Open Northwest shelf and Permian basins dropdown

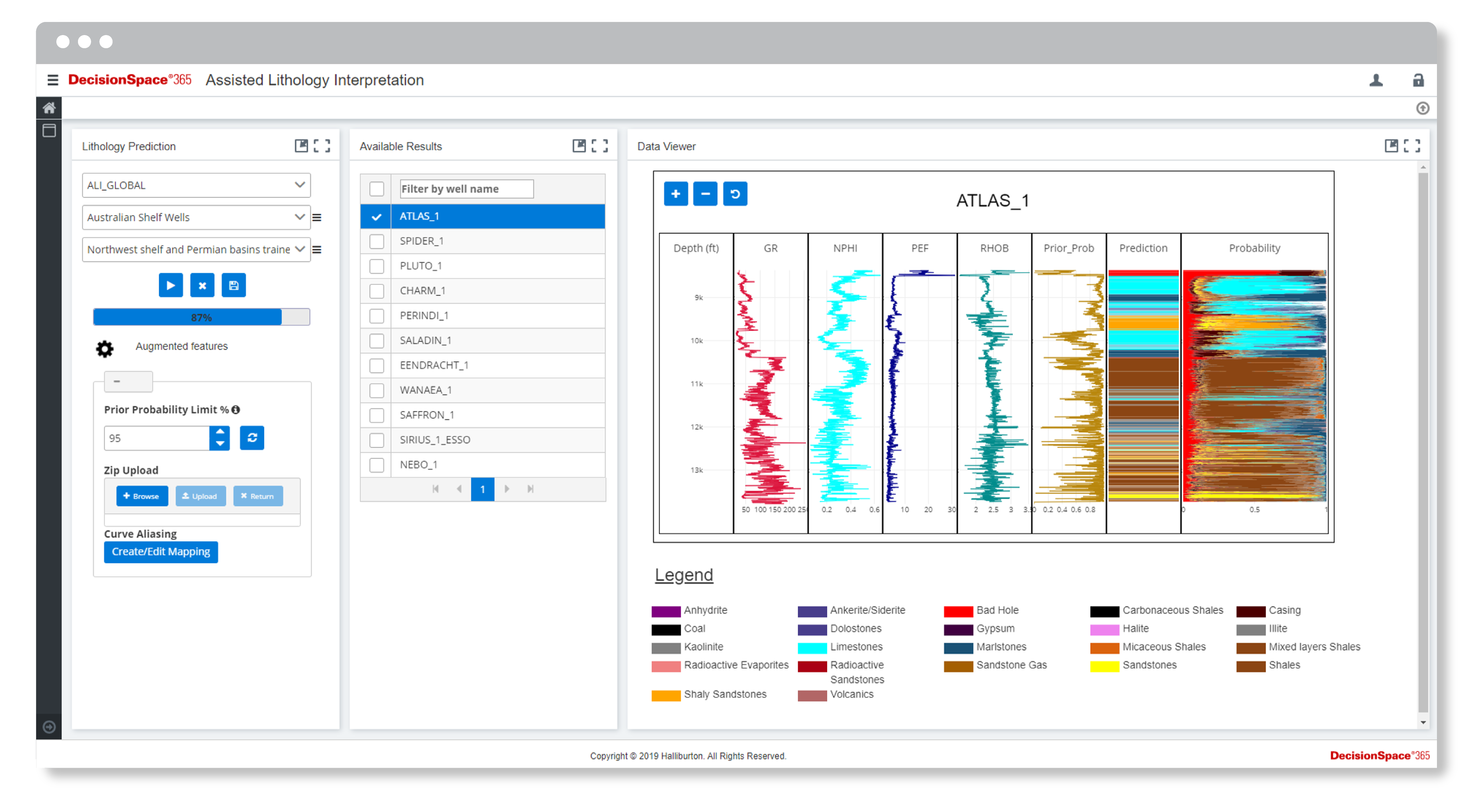196,249
